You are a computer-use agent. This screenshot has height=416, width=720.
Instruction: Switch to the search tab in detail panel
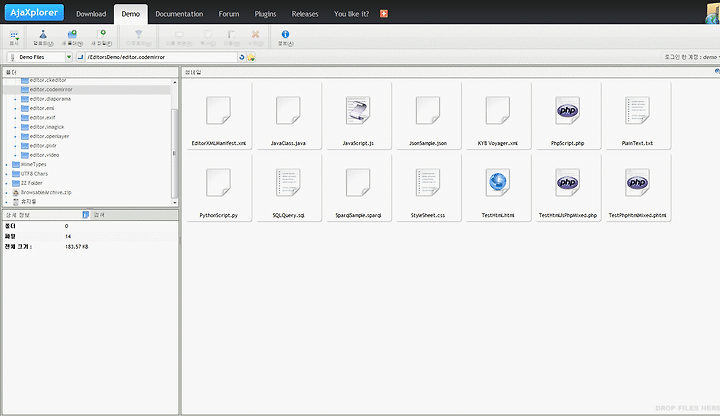coord(100,214)
